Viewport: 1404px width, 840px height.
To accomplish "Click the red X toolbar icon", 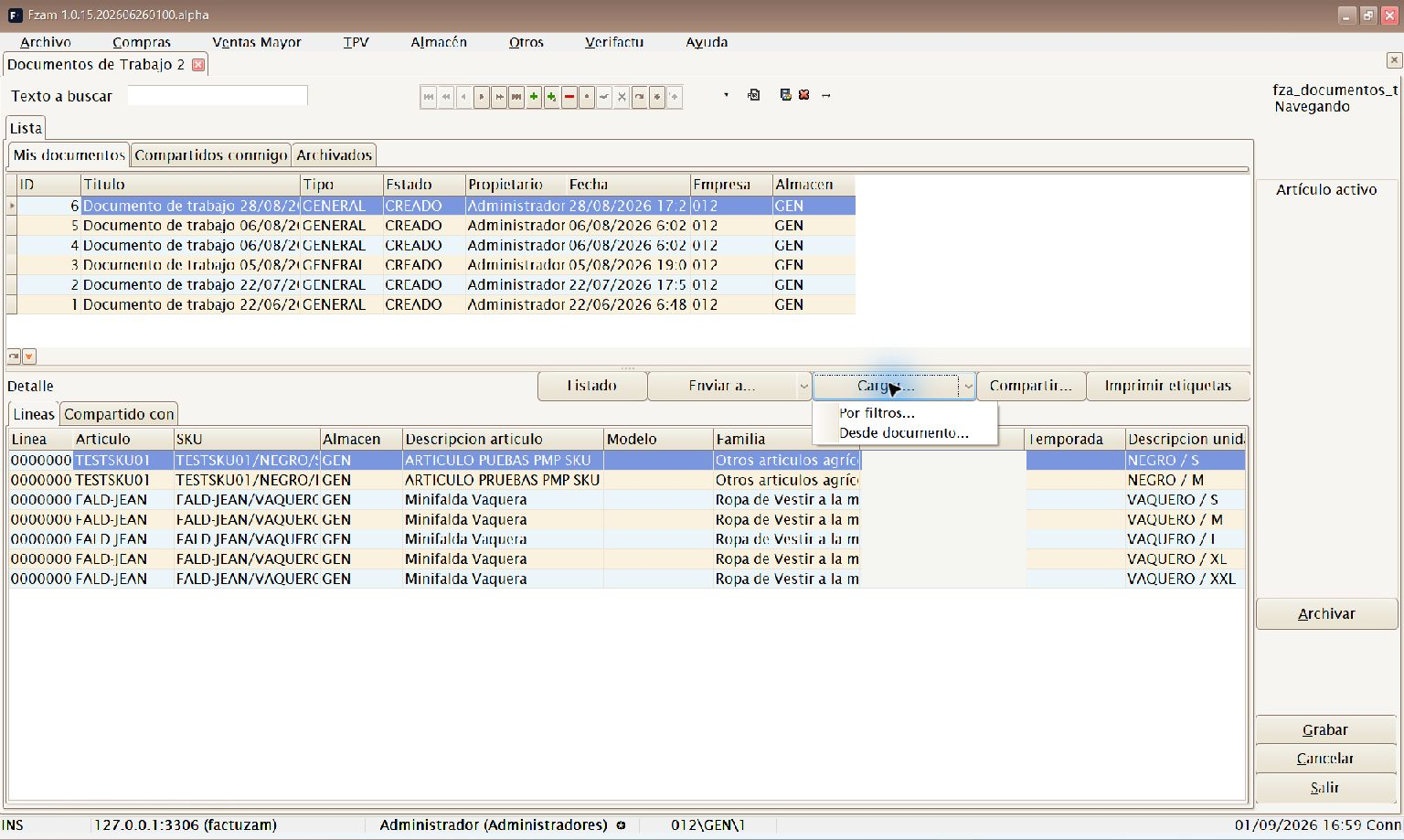I will point(804,95).
